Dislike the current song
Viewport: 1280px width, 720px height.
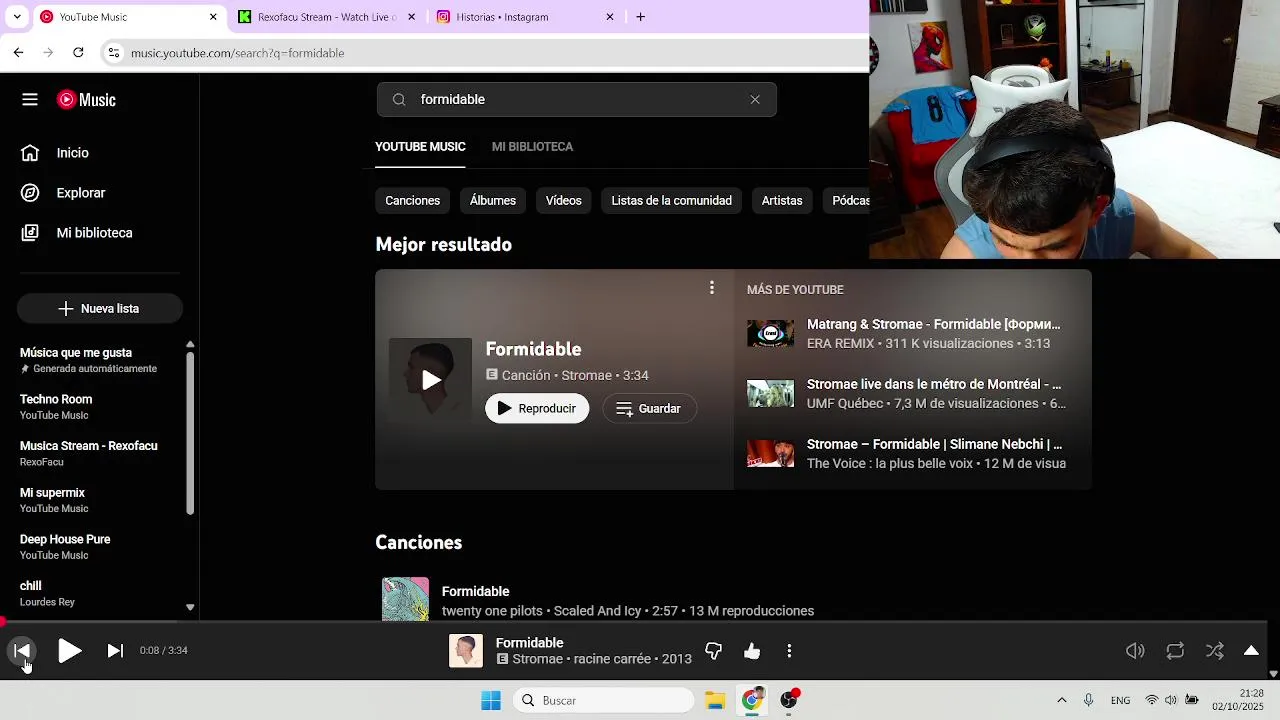click(714, 651)
